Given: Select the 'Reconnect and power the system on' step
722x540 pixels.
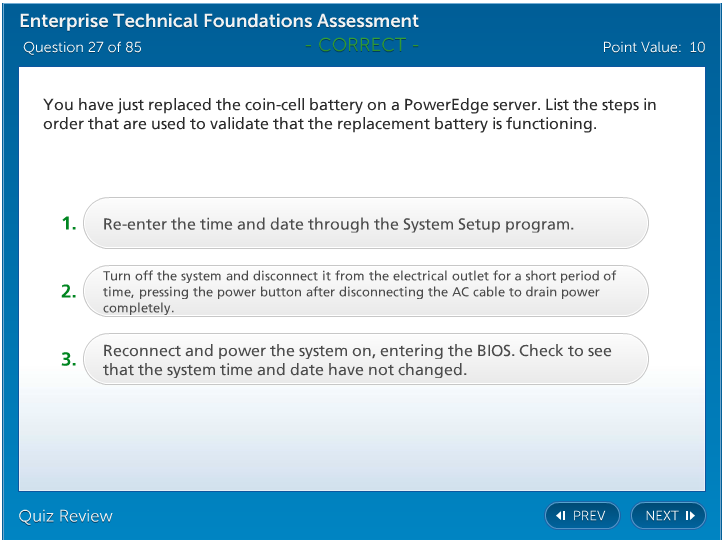Looking at the screenshot, I should pos(365,359).
